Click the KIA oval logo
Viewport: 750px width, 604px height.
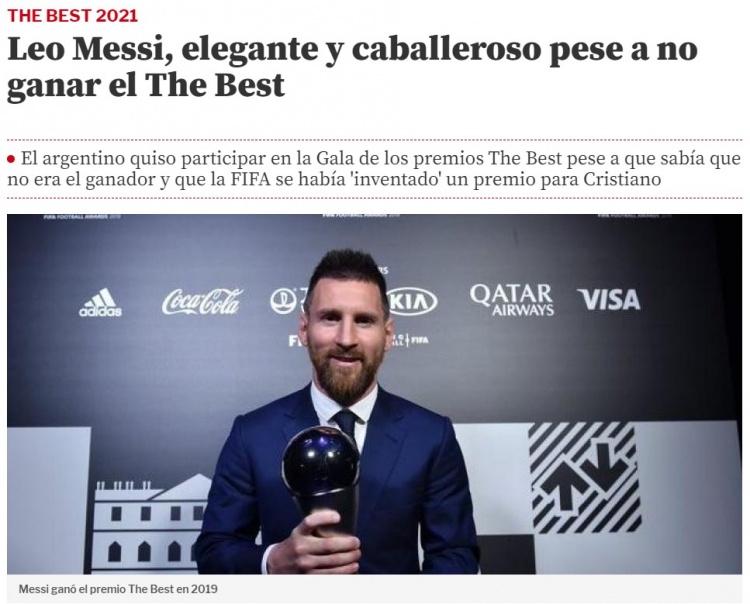411,301
